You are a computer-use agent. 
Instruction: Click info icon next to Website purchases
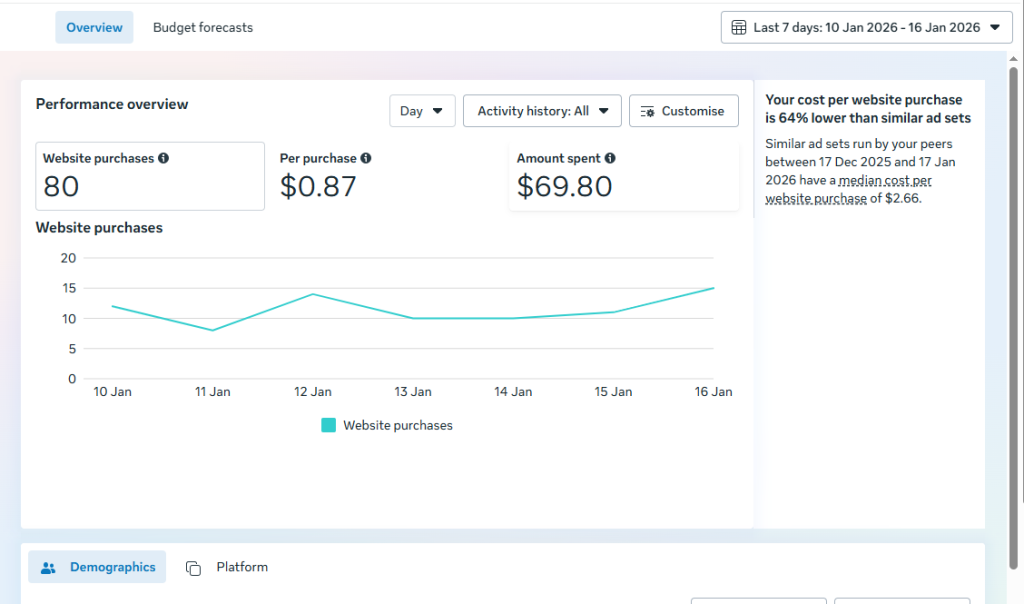[x=163, y=158]
